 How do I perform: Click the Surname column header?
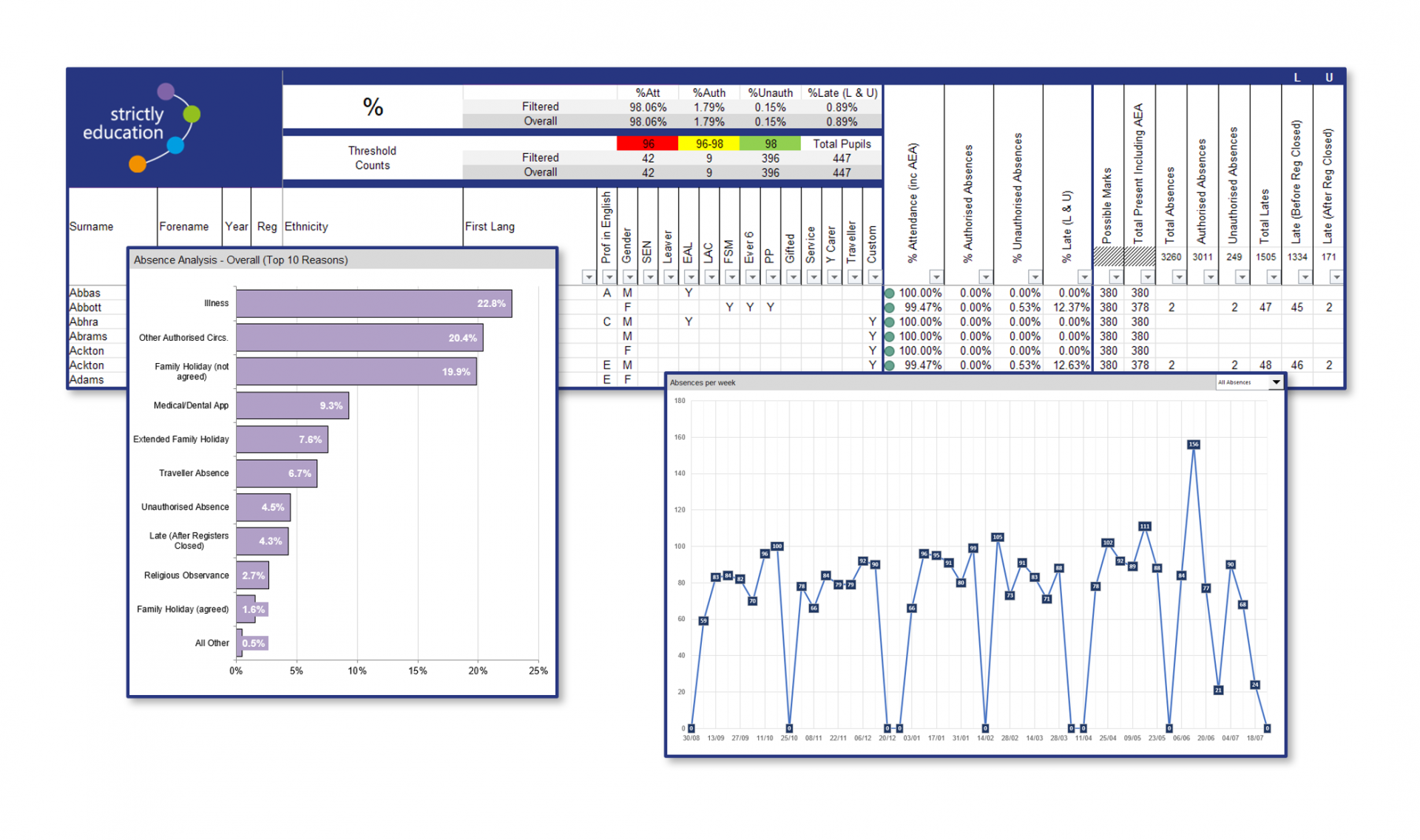click(x=92, y=227)
